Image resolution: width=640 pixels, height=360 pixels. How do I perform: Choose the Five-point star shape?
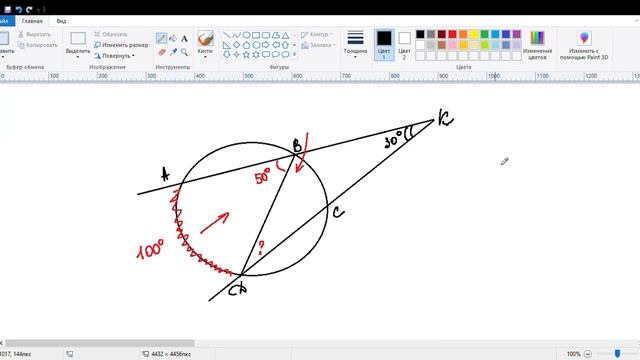[246, 54]
